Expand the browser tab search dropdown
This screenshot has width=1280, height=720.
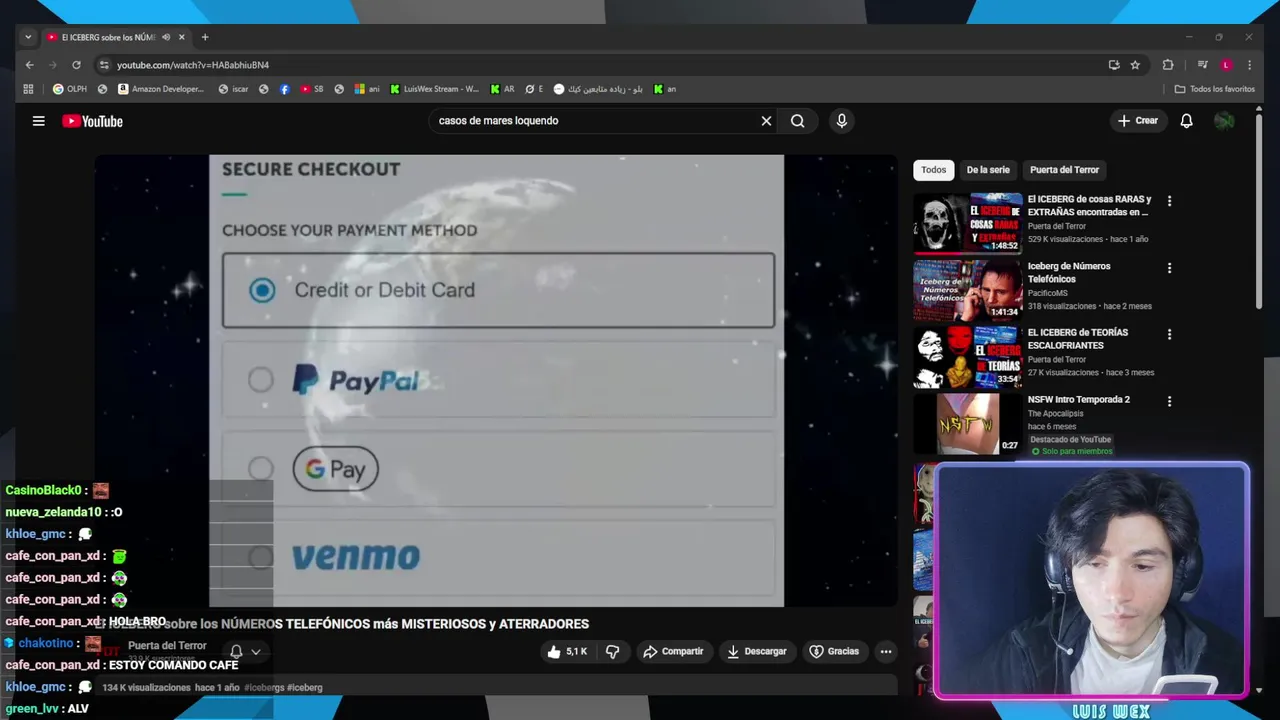tap(28, 37)
